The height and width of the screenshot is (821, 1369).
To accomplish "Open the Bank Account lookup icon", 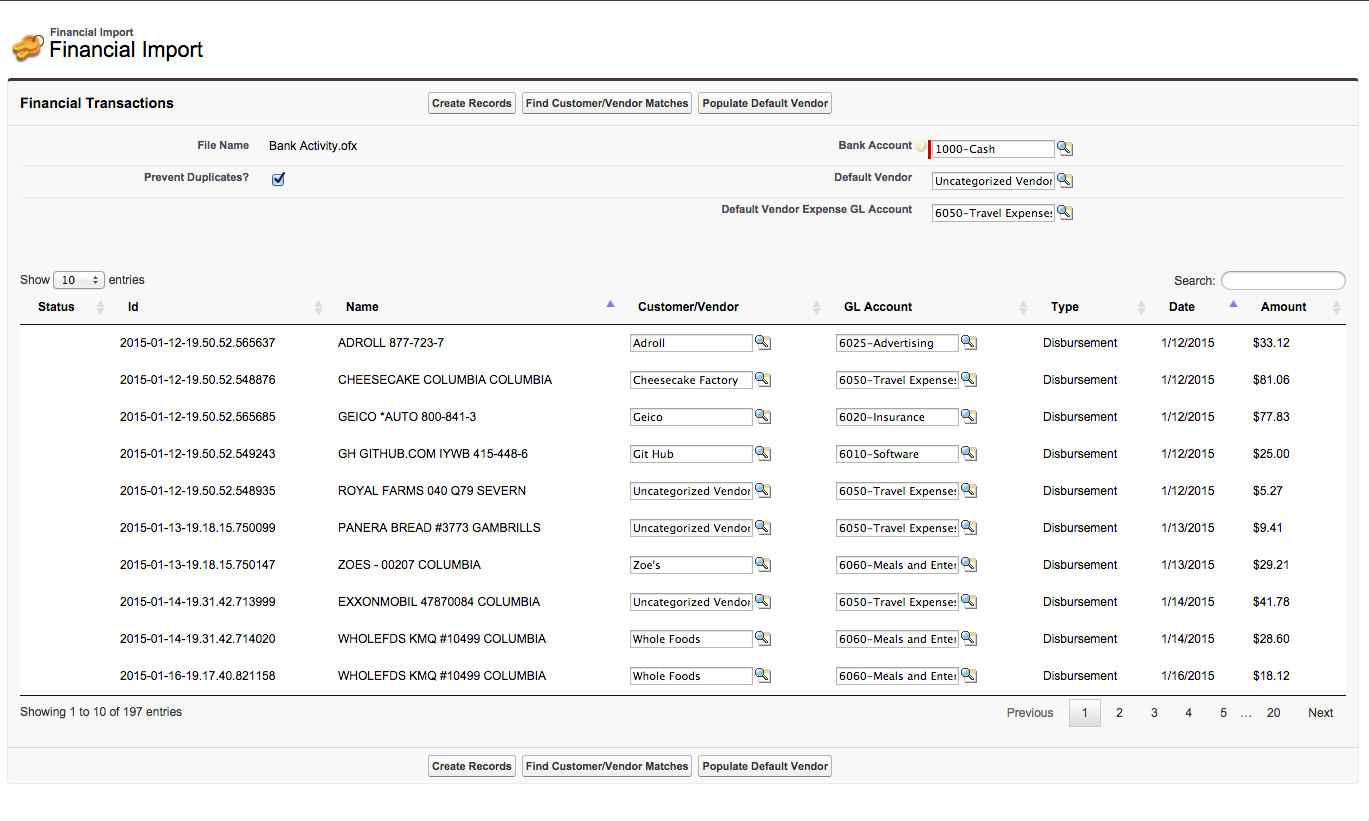I will click(x=1064, y=147).
